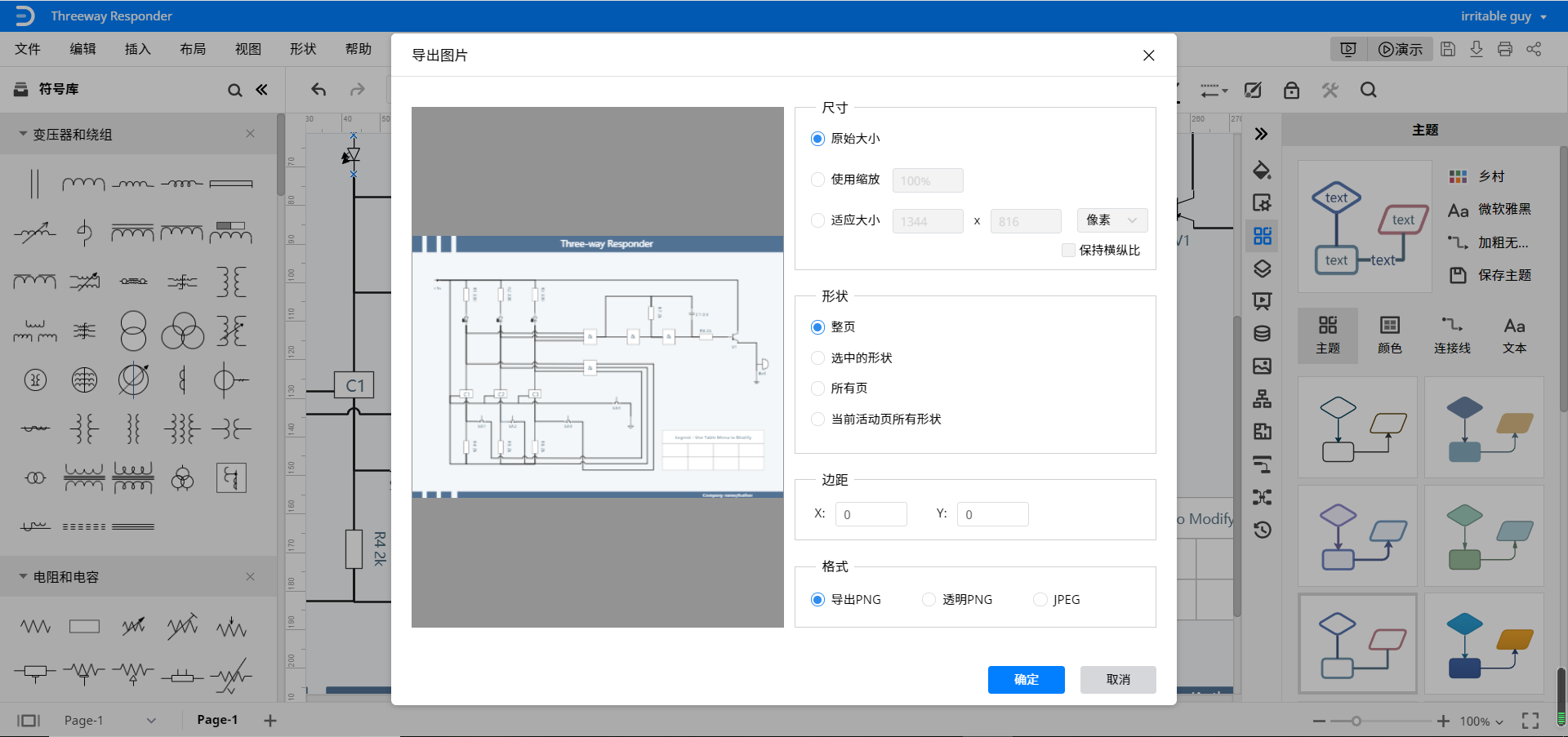
Task: Open the 文件 menu
Action: tap(28, 49)
